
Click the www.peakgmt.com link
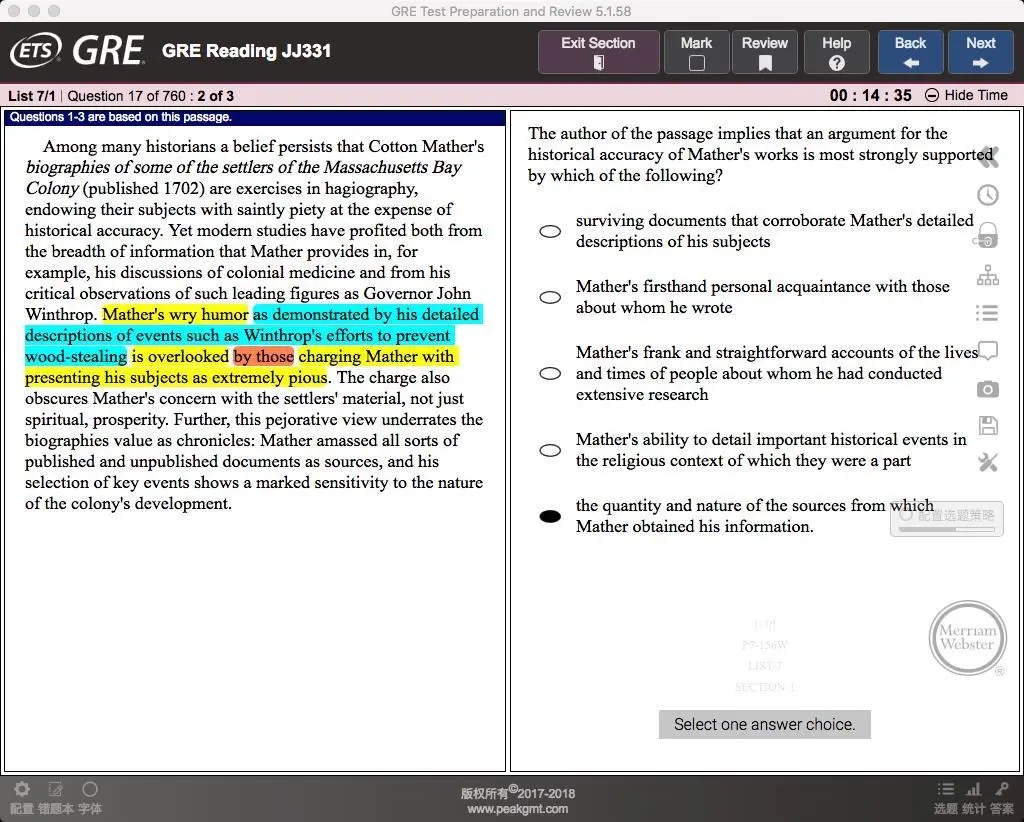pos(517,809)
